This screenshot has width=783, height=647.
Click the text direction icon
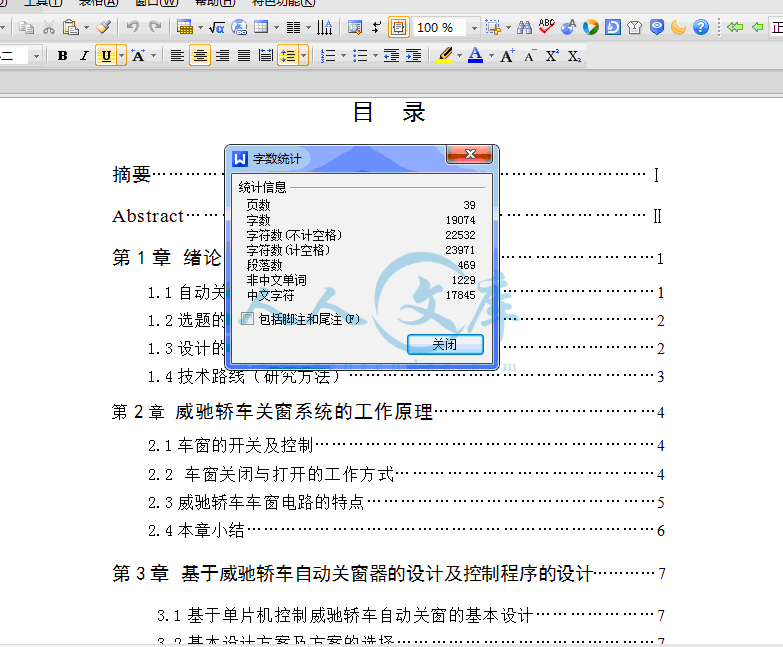point(324,27)
